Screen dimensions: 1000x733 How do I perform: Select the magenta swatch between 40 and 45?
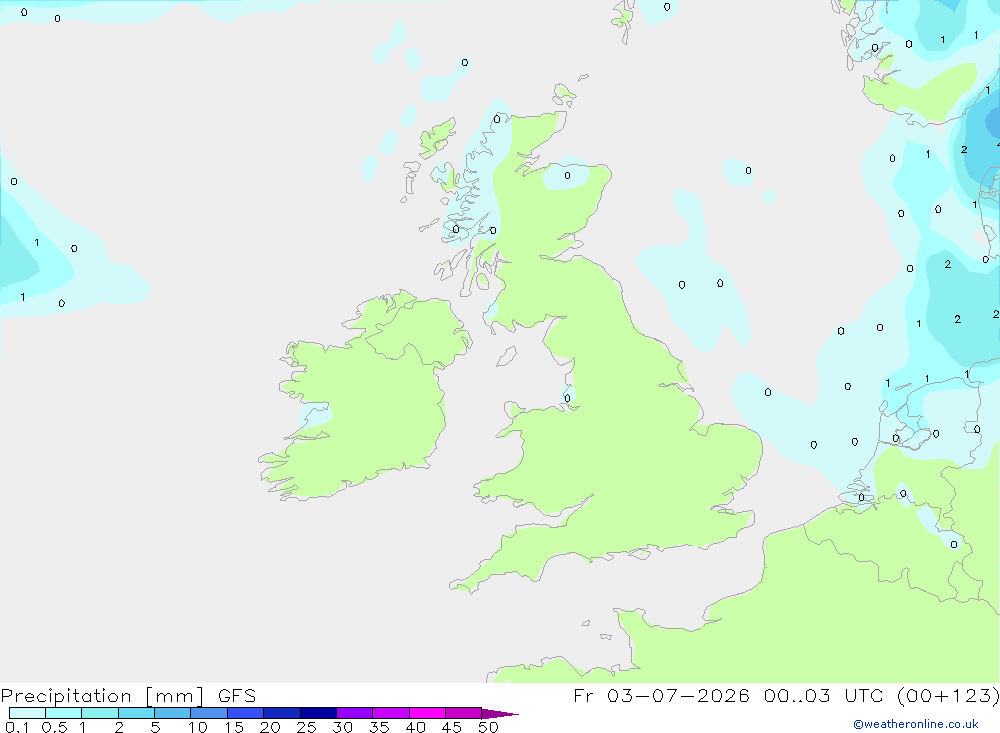[427, 713]
